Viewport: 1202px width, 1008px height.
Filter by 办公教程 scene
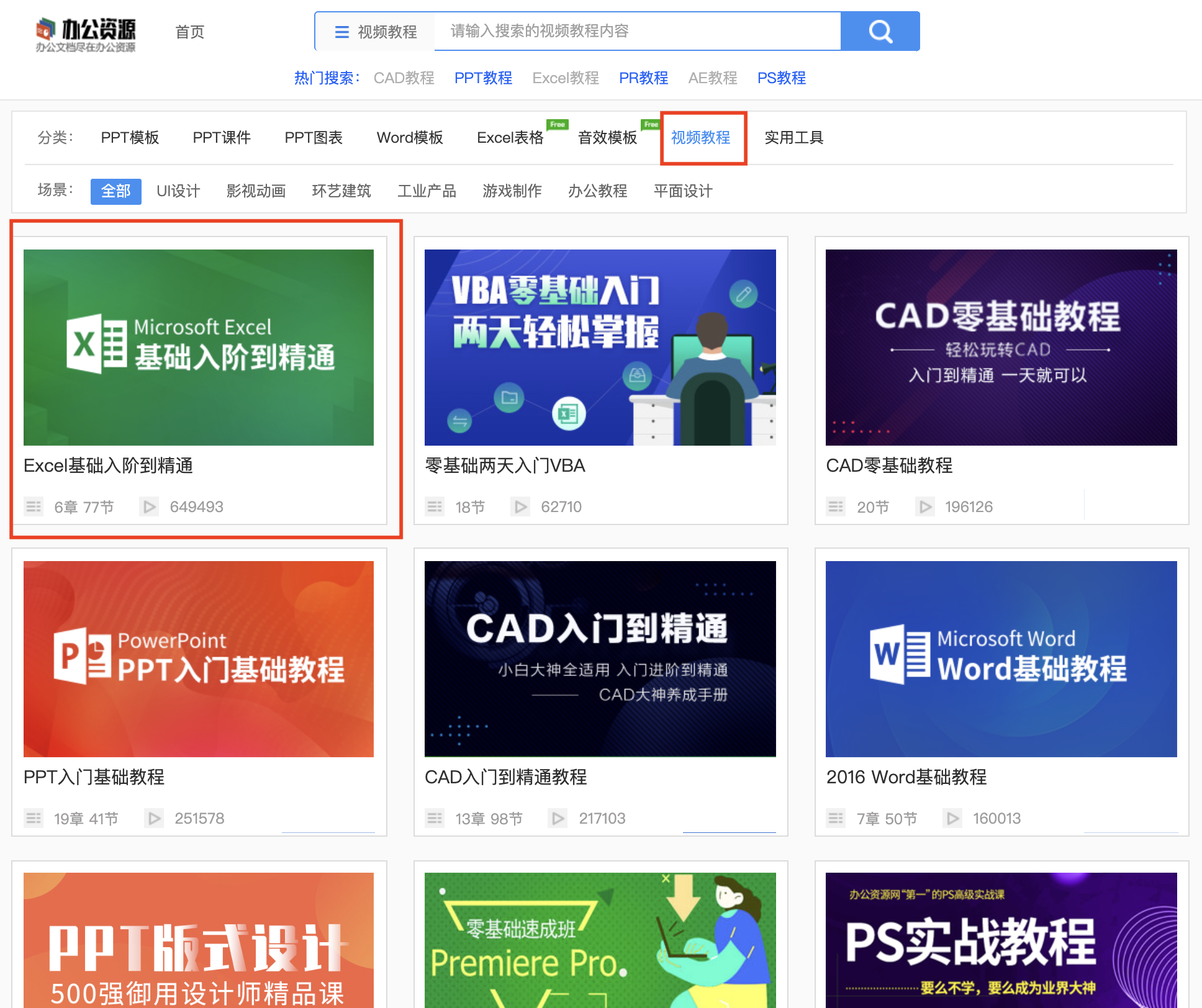click(597, 191)
